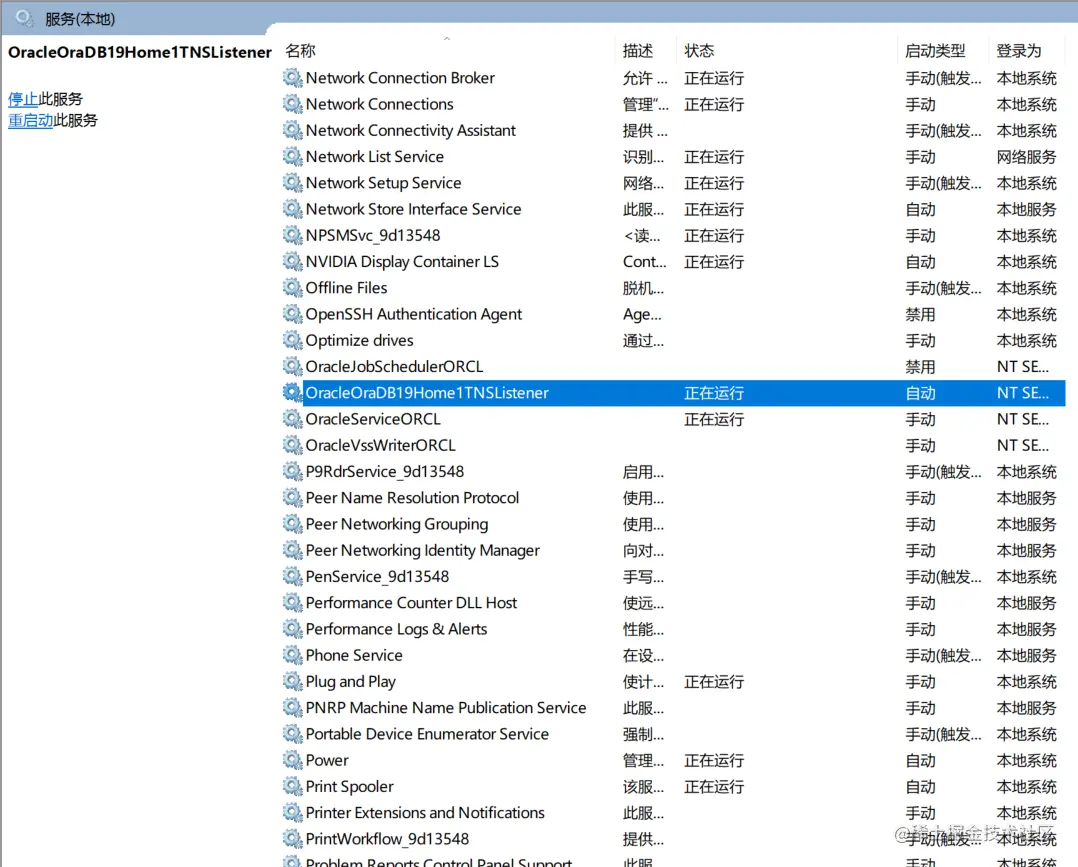
Task: Click 自动 startup type of highlighted Oracle listener
Action: (x=920, y=393)
